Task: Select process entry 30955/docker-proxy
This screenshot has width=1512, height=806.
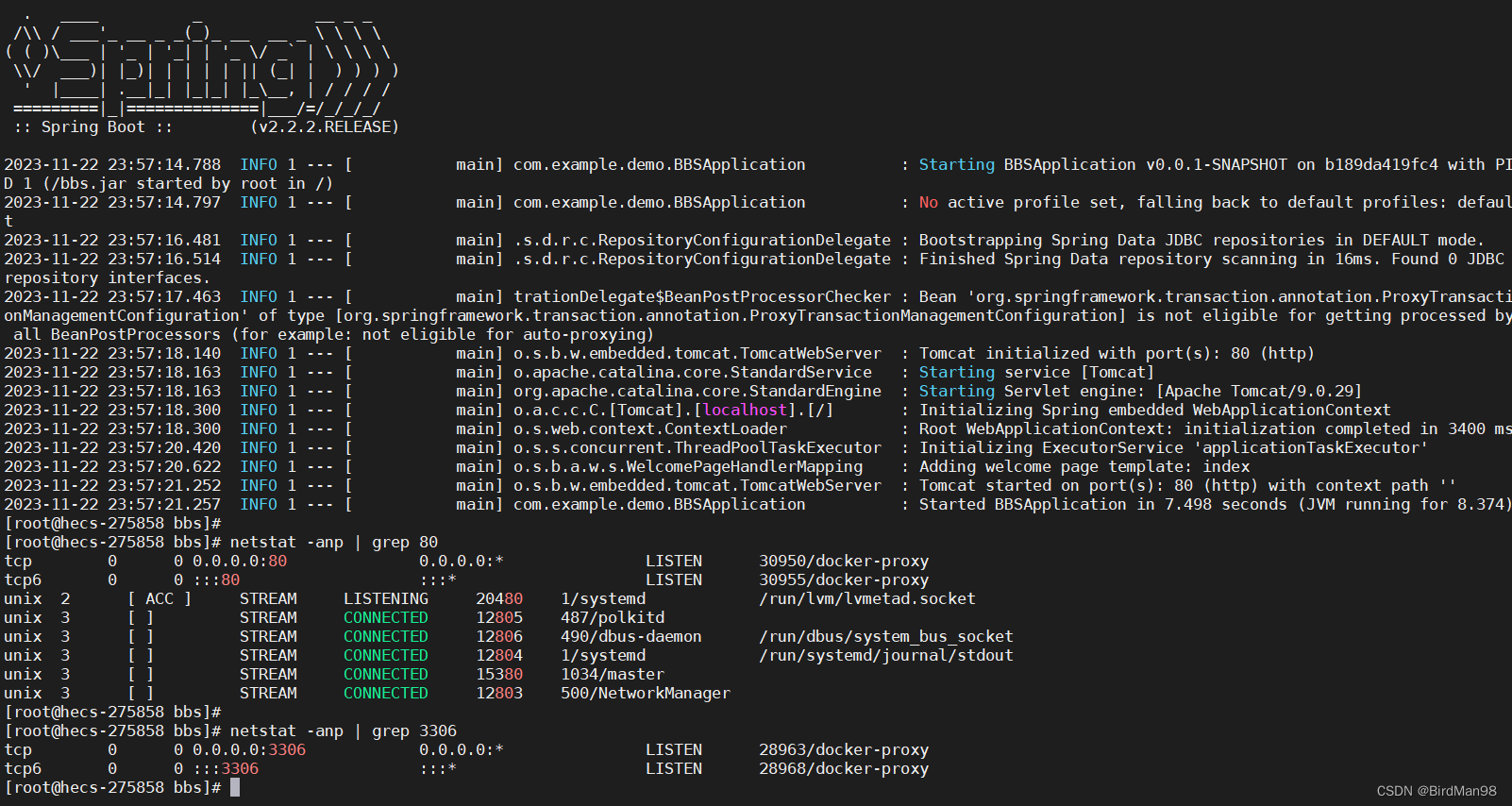Action: [x=844, y=579]
